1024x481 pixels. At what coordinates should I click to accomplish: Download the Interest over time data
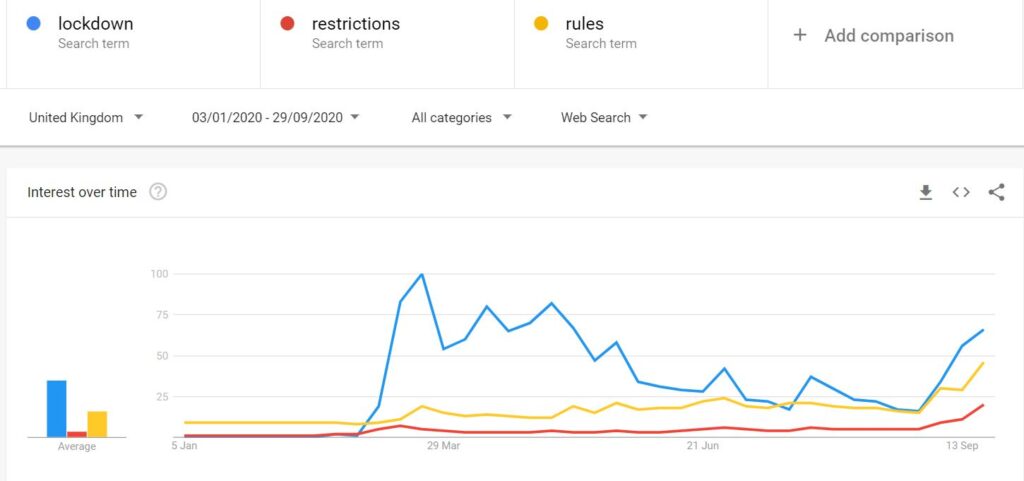pos(926,192)
